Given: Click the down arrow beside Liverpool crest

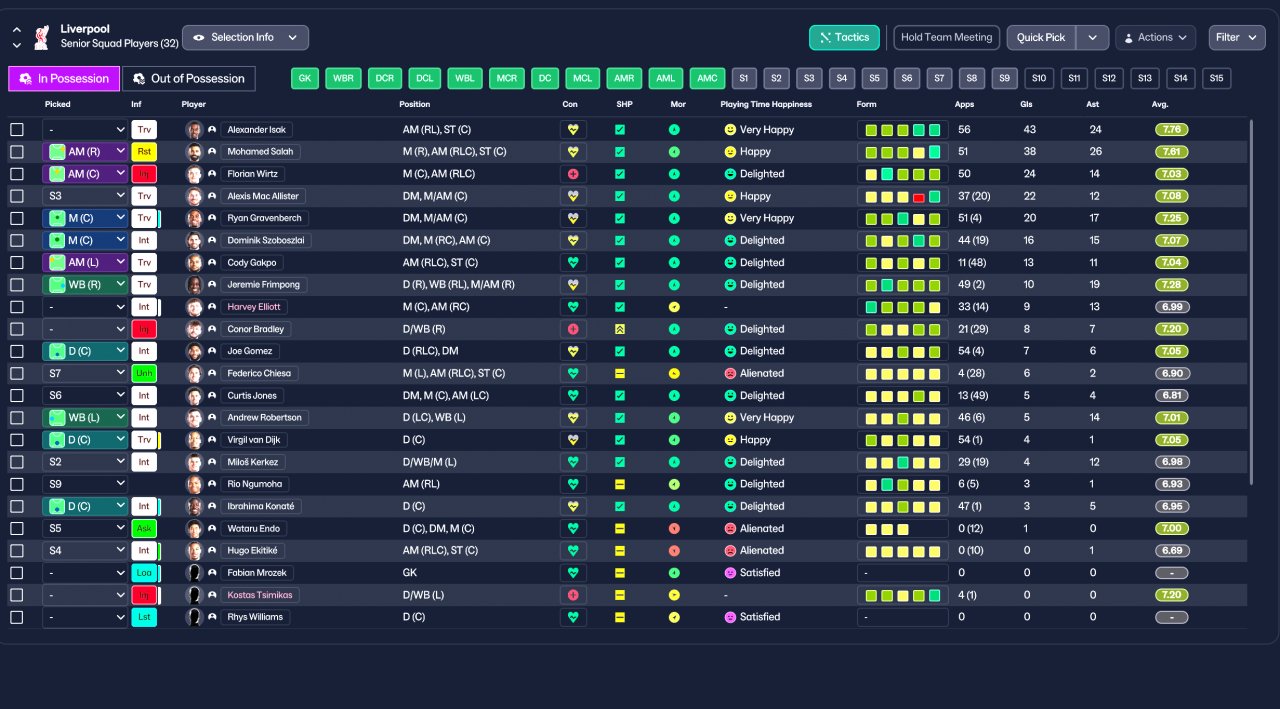Looking at the screenshot, I should (17, 45).
